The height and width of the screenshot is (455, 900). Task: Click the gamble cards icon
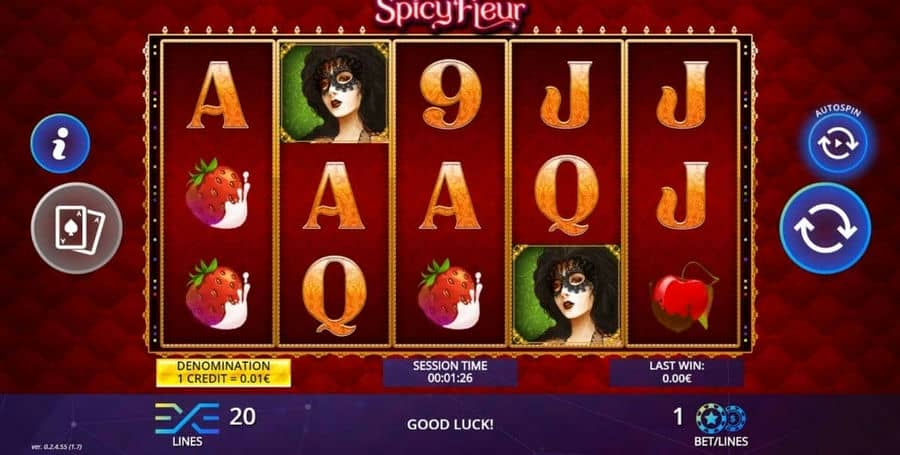coord(76,228)
